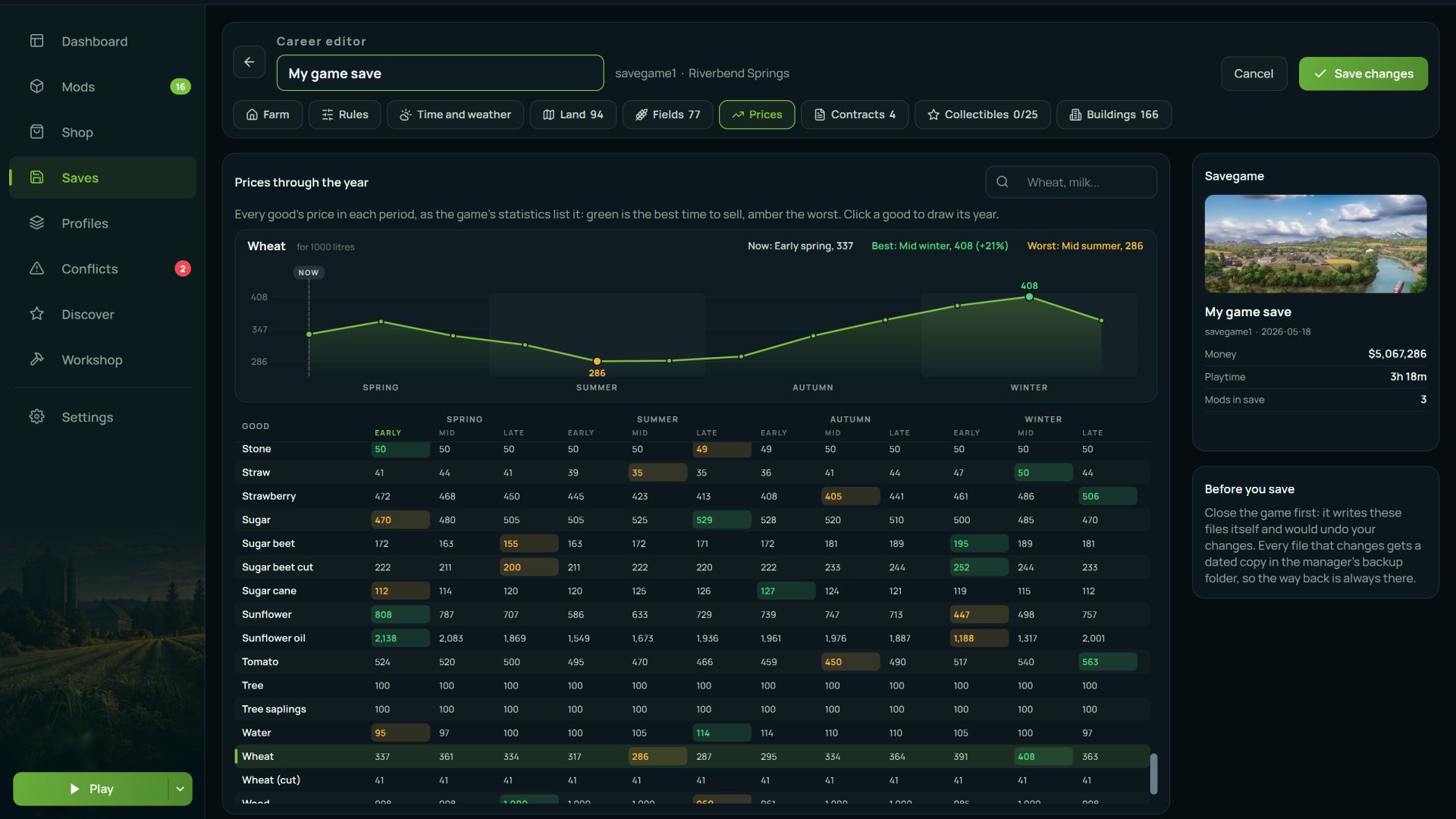1456x819 pixels.
Task: Open the Mods cube icon
Action: pos(36,86)
